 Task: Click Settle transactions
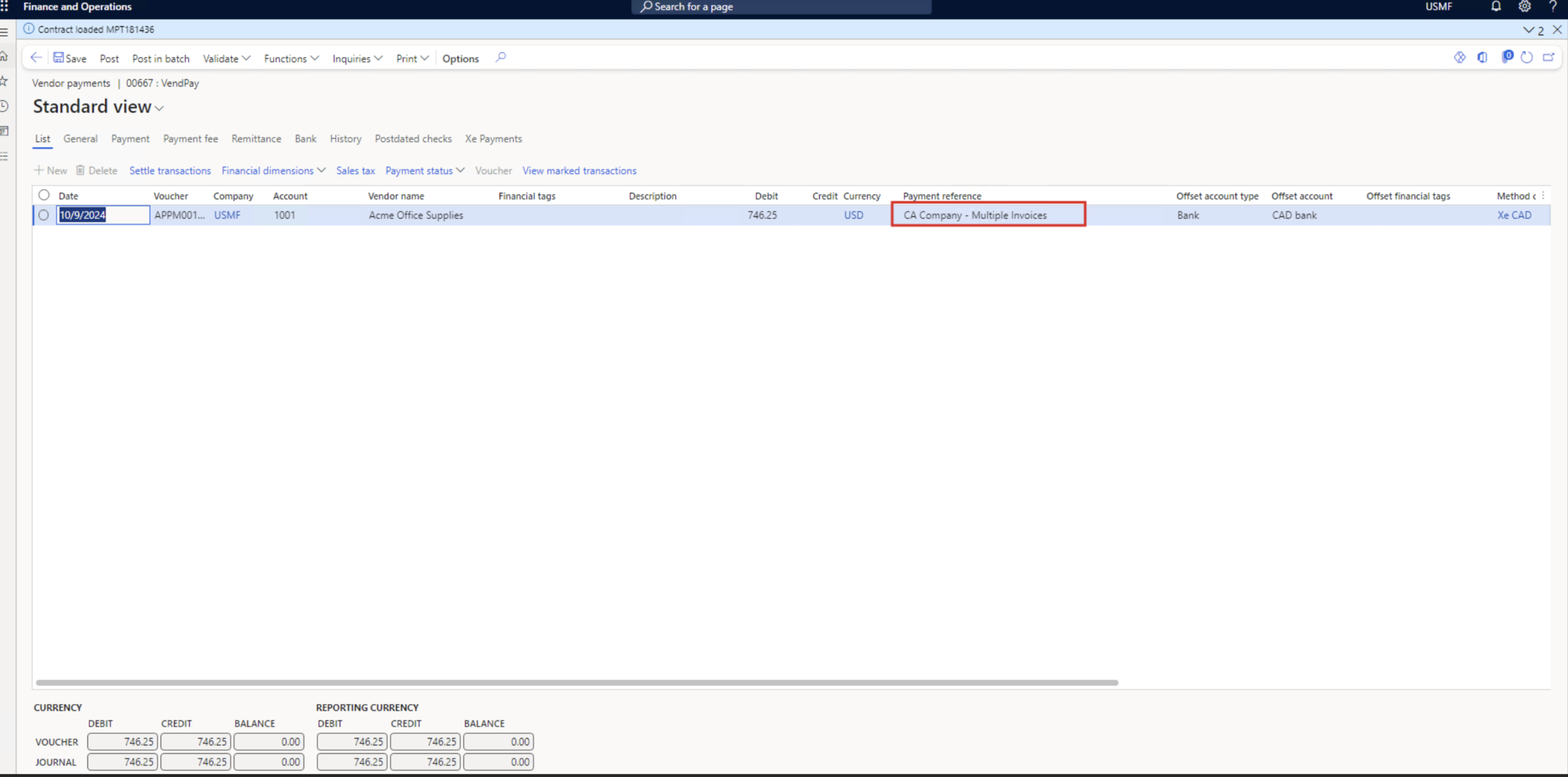click(x=170, y=170)
